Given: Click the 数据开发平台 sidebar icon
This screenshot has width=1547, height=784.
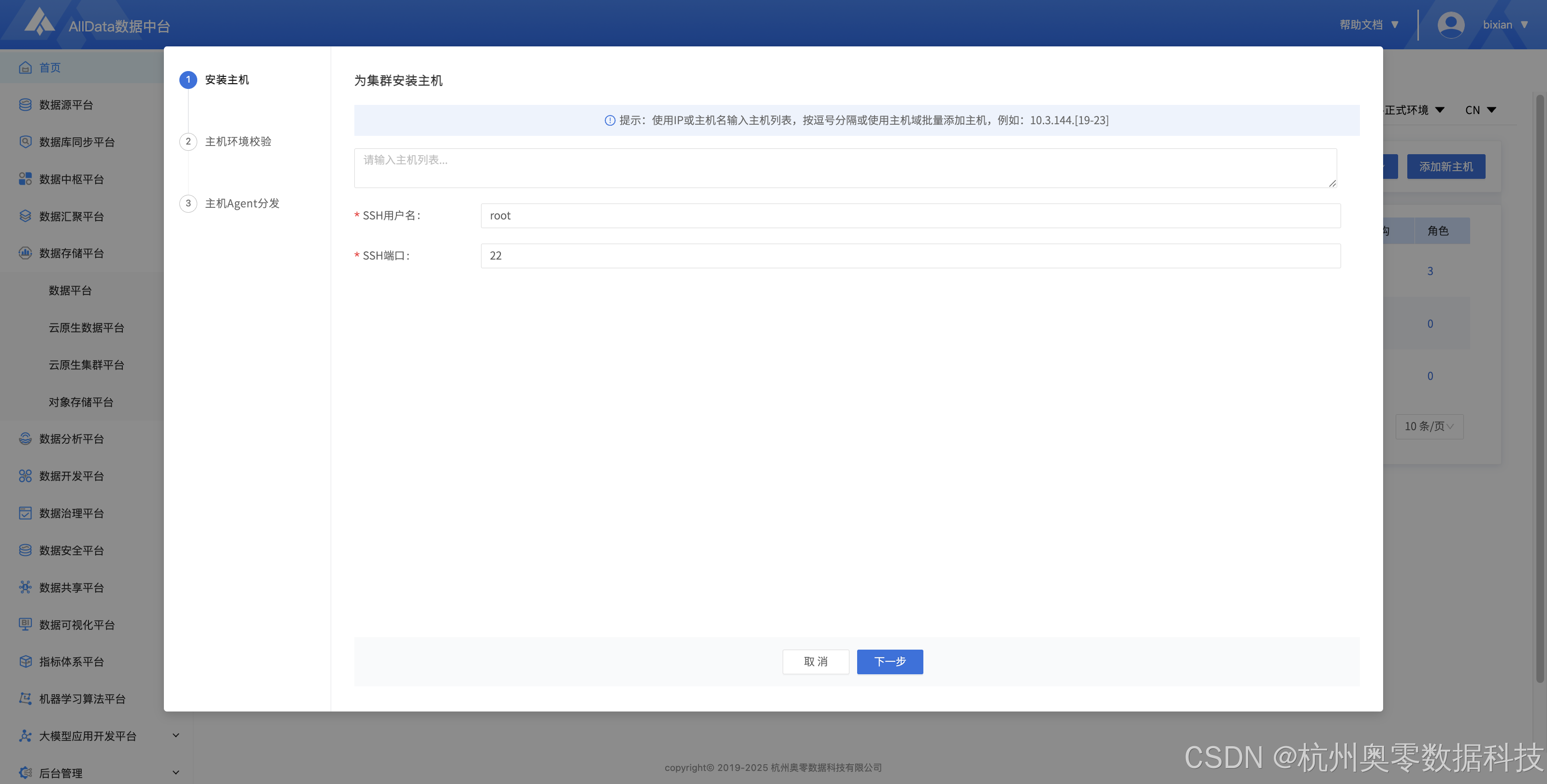Looking at the screenshot, I should [25, 476].
